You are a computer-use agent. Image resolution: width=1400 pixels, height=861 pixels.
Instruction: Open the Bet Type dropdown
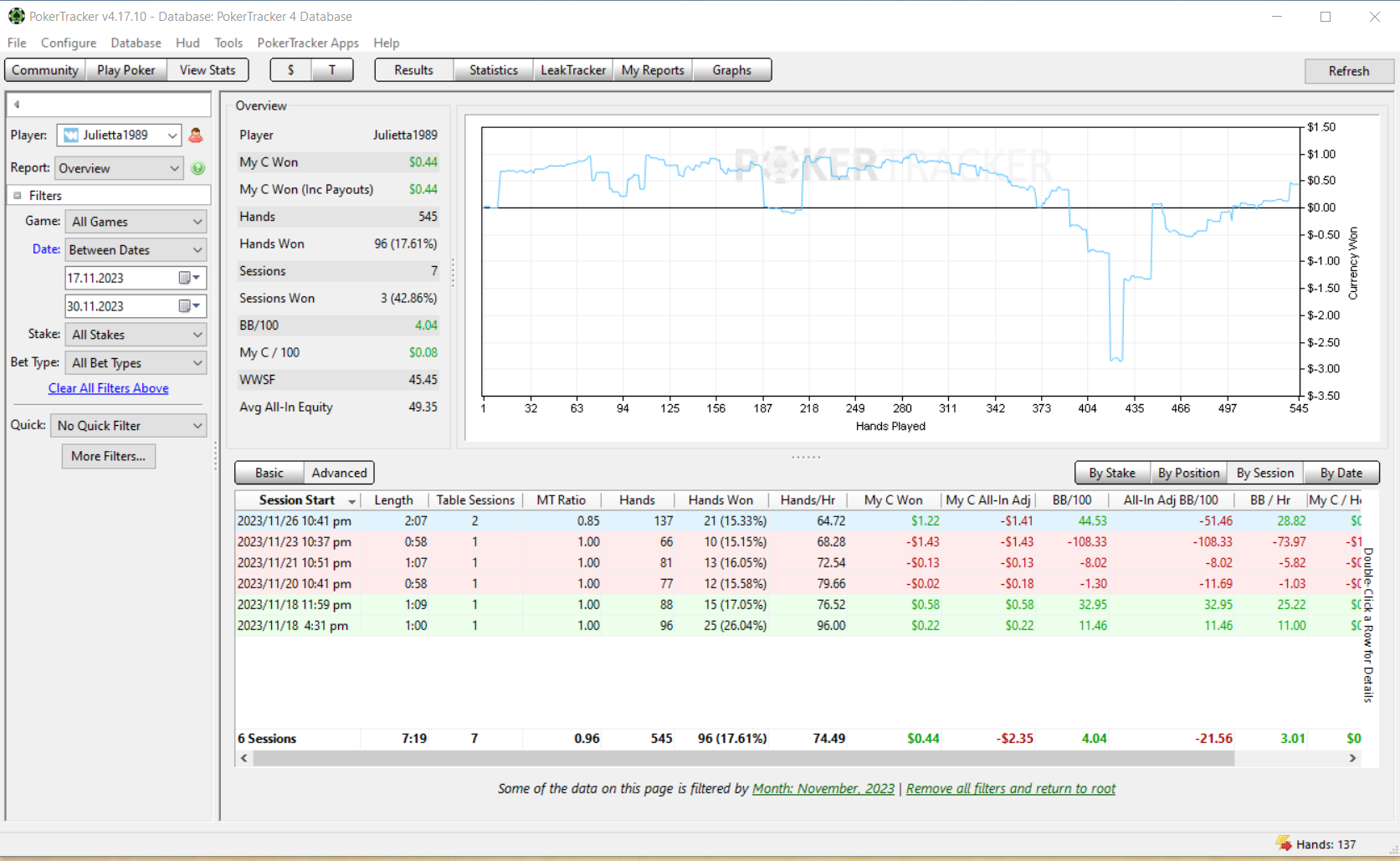(136, 363)
